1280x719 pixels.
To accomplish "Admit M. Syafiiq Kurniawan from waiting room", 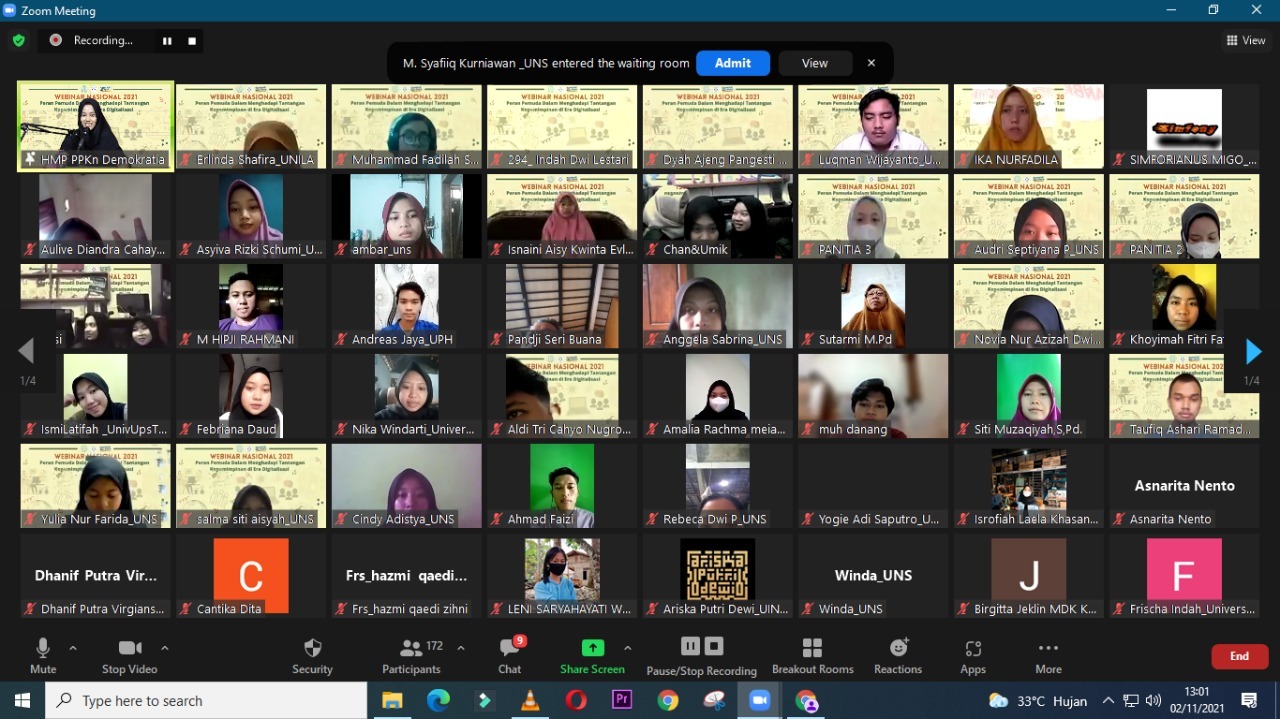I will pyautogui.click(x=732, y=63).
